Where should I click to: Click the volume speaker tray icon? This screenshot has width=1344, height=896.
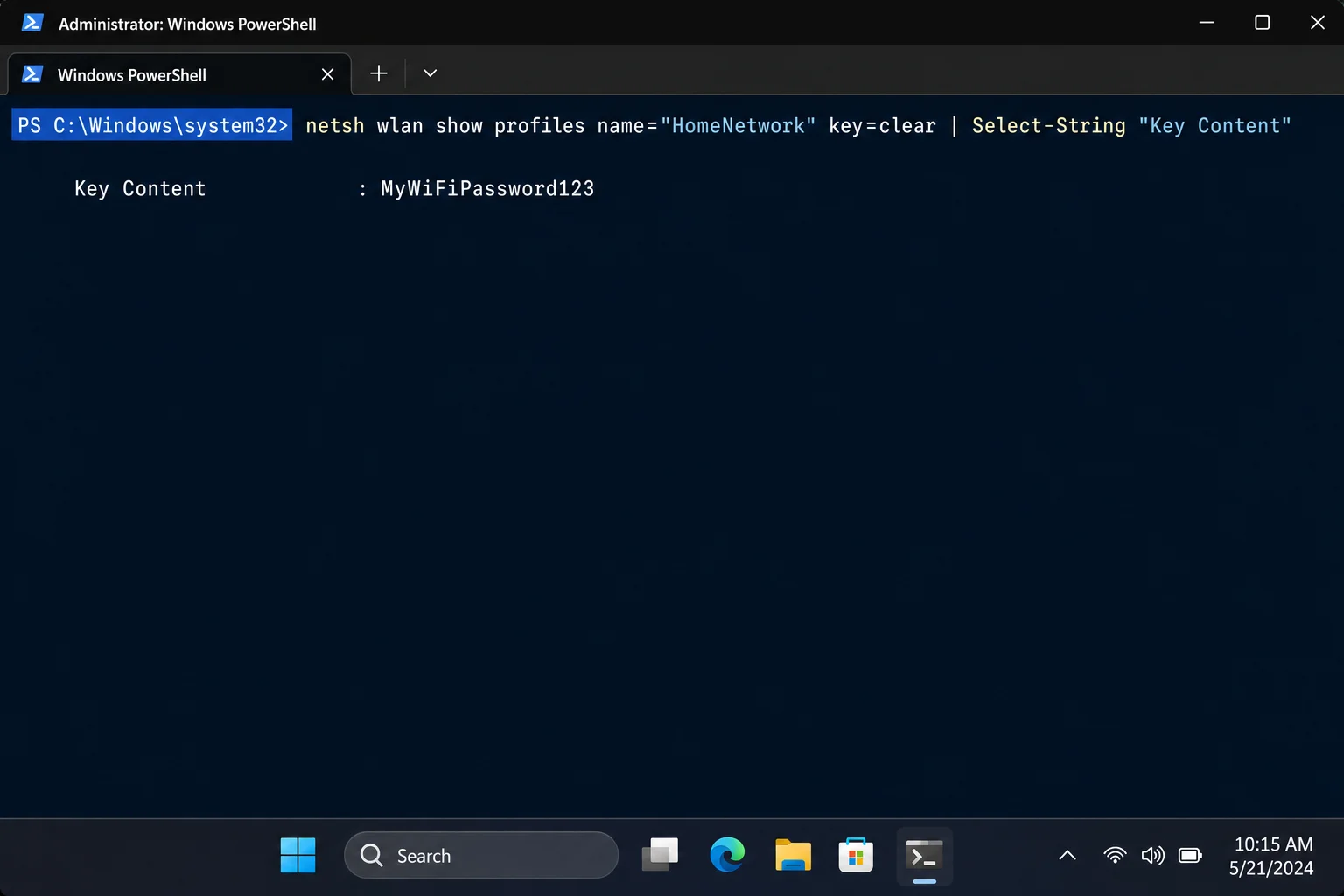pyautogui.click(x=1153, y=855)
